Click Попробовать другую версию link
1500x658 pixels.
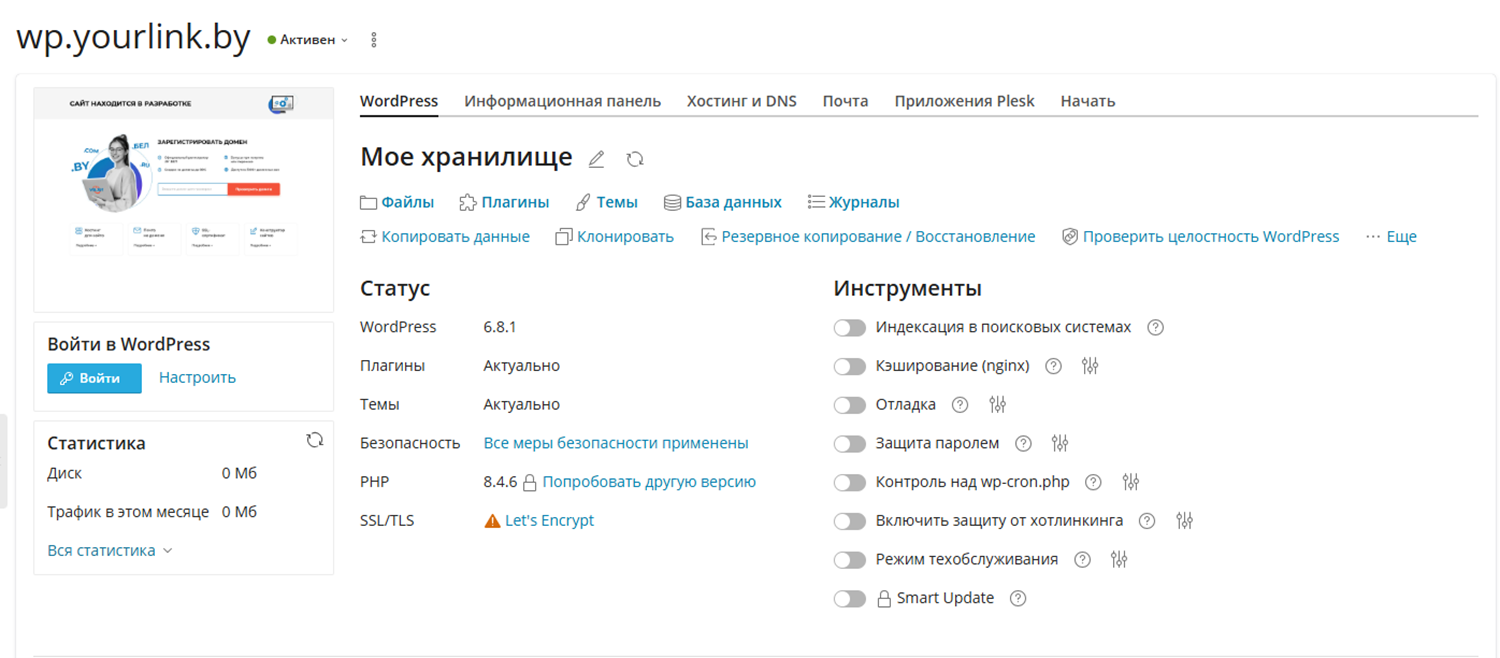tap(649, 482)
